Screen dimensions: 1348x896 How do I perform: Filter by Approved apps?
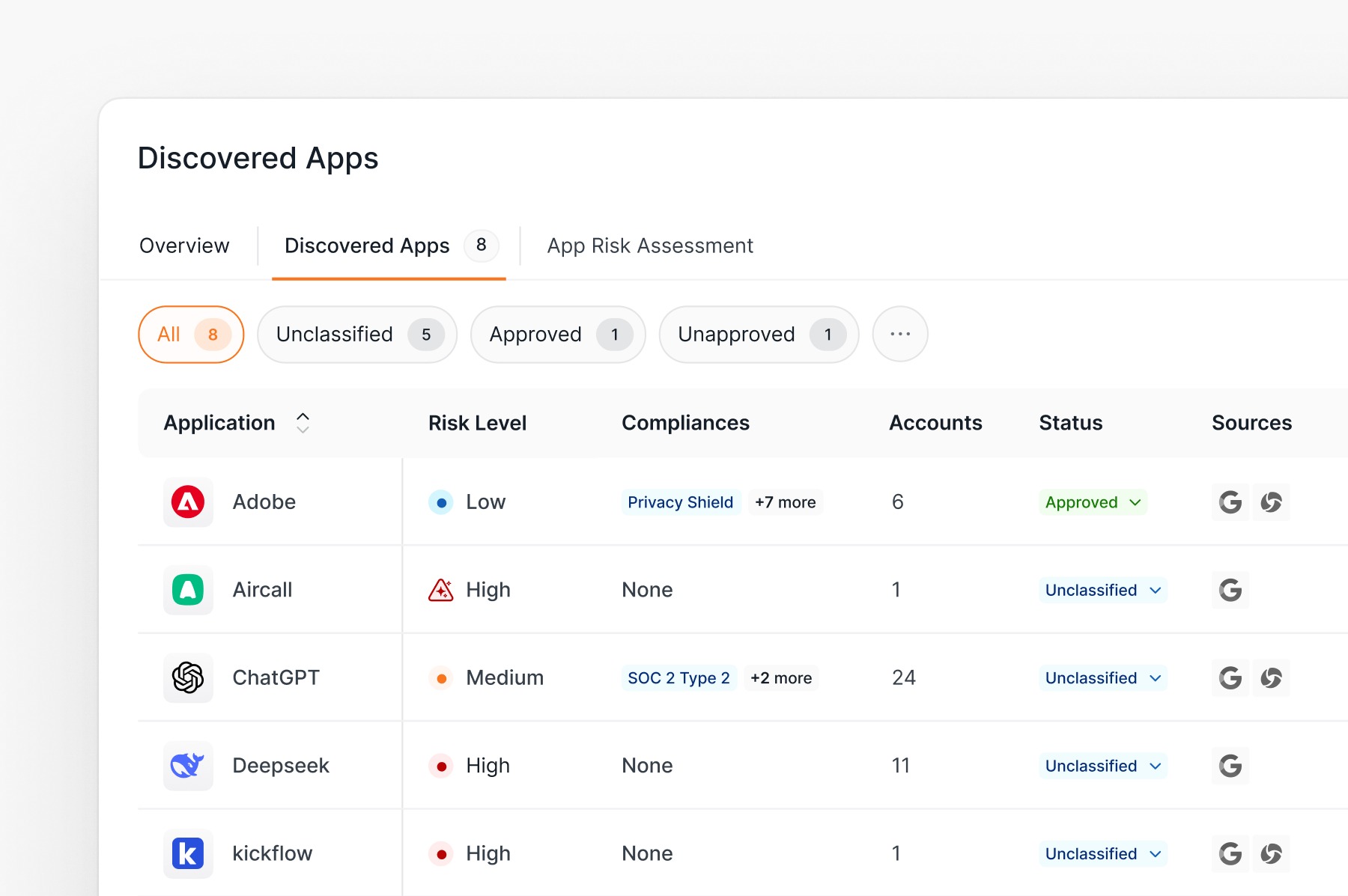[x=558, y=334]
